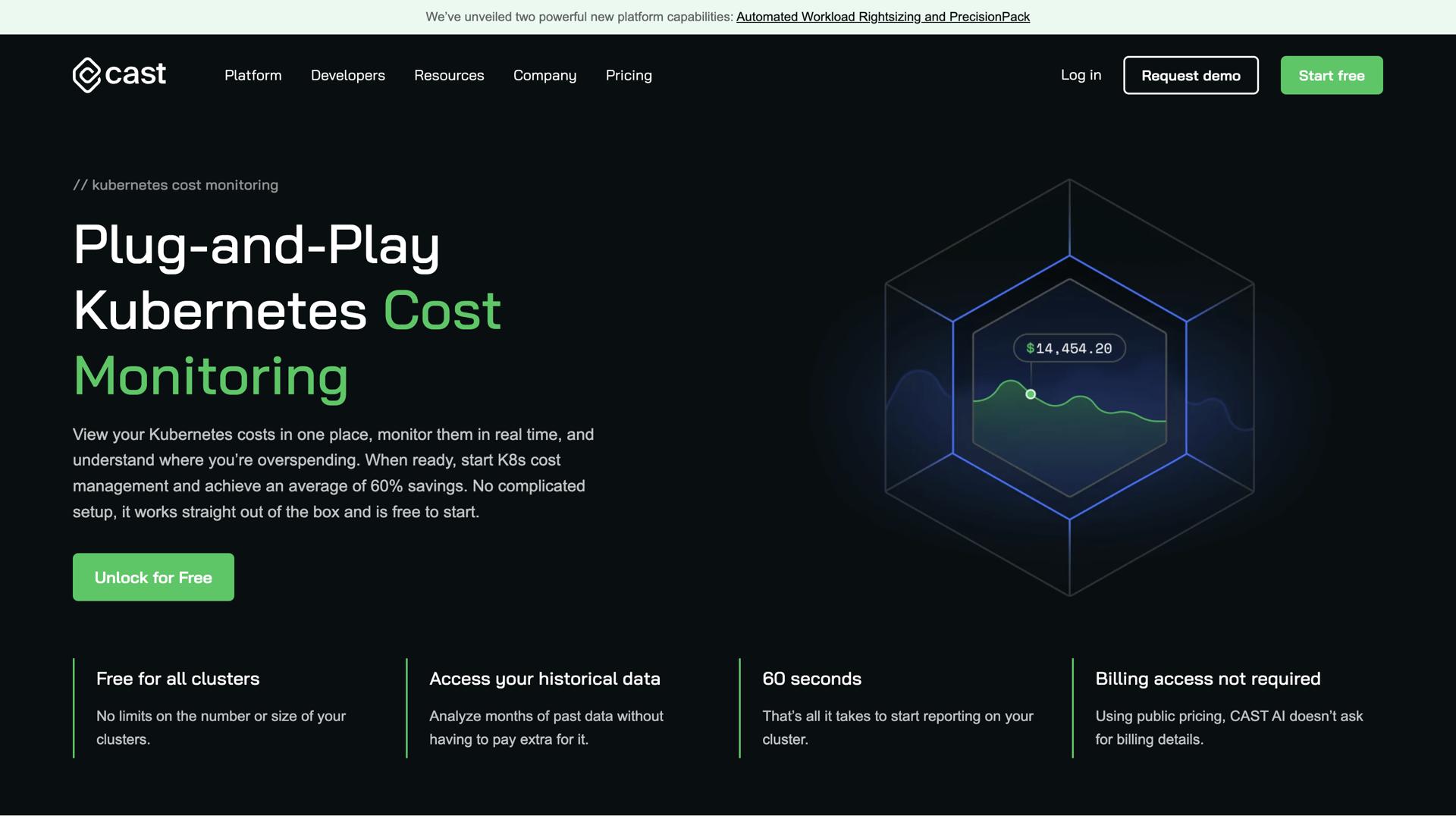
Task: Click Billing access not required heading
Action: coord(1207,679)
